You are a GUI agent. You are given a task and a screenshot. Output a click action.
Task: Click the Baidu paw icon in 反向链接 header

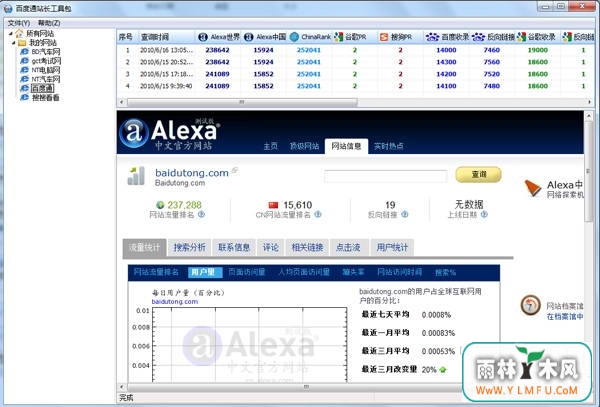pos(478,37)
